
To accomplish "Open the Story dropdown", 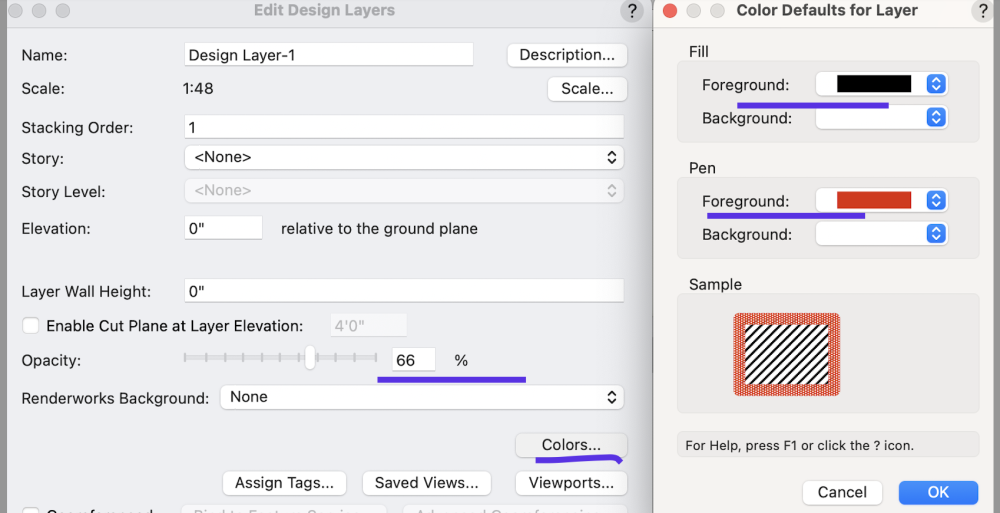I will 404,158.
